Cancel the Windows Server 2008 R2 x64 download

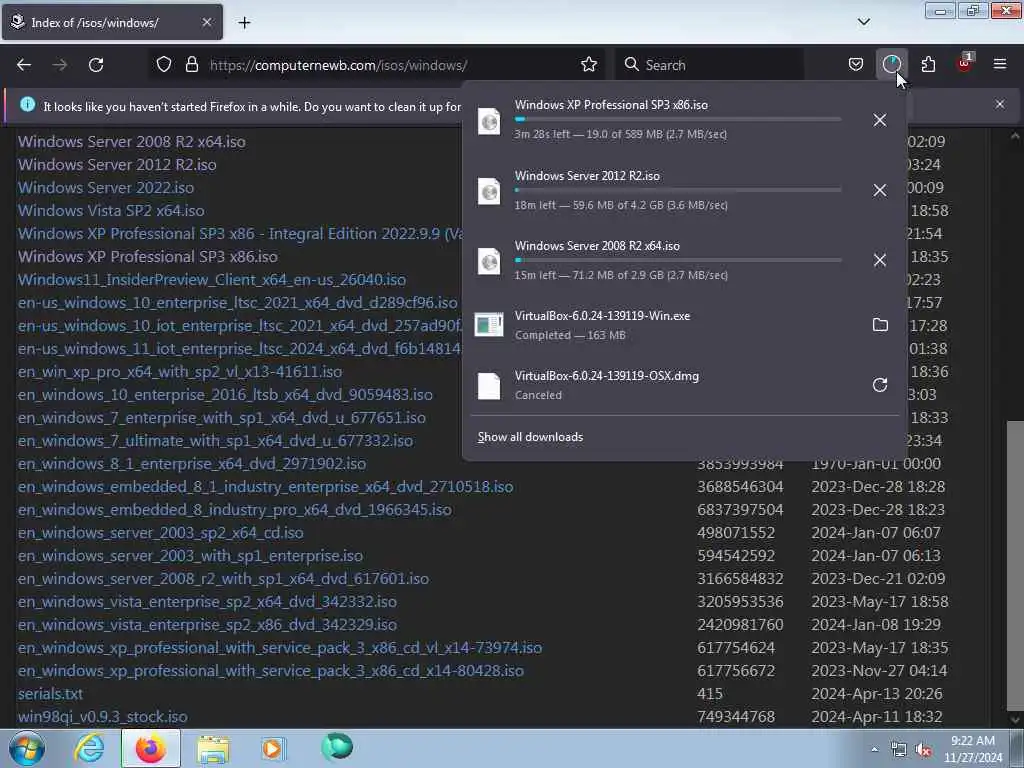click(880, 260)
